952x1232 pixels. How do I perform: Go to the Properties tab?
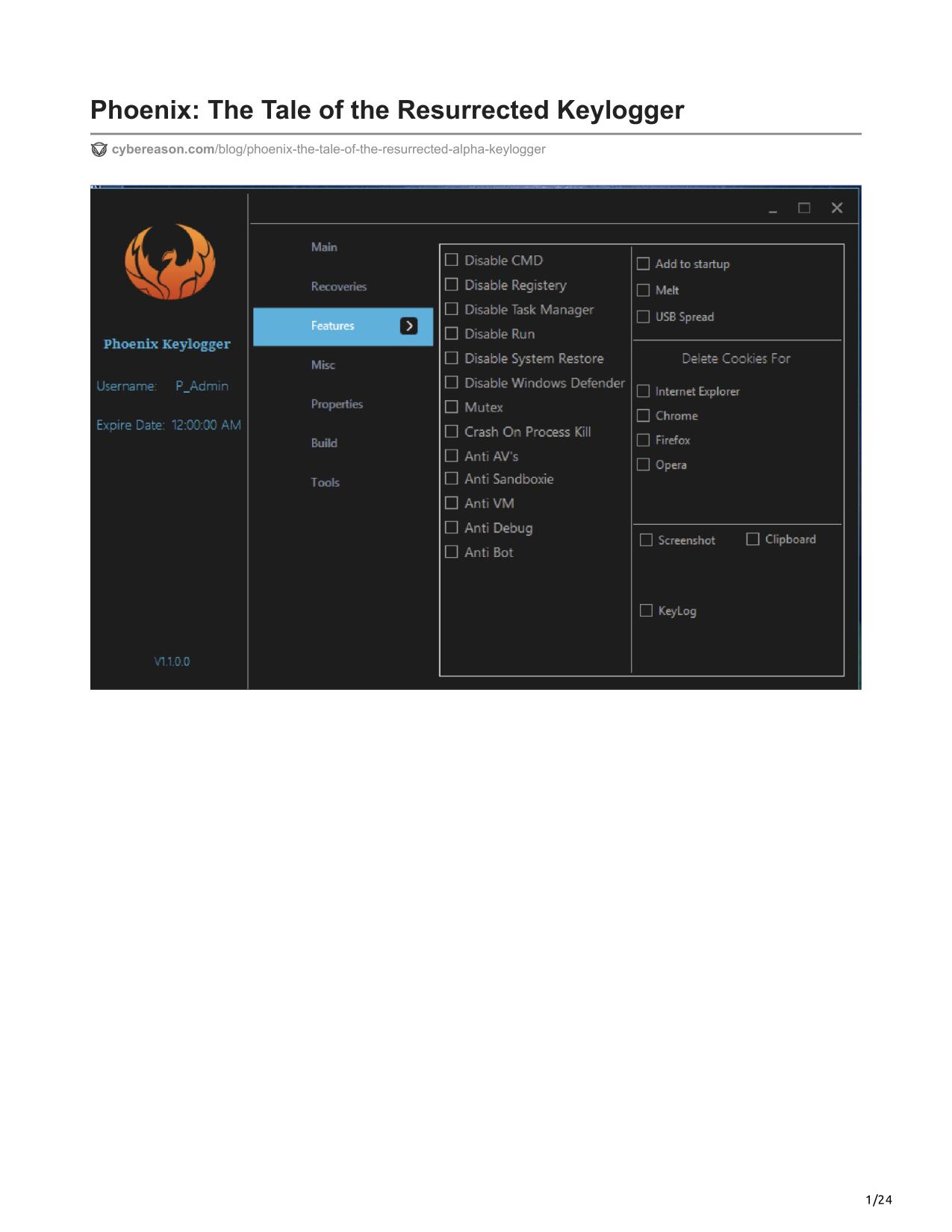click(x=337, y=404)
